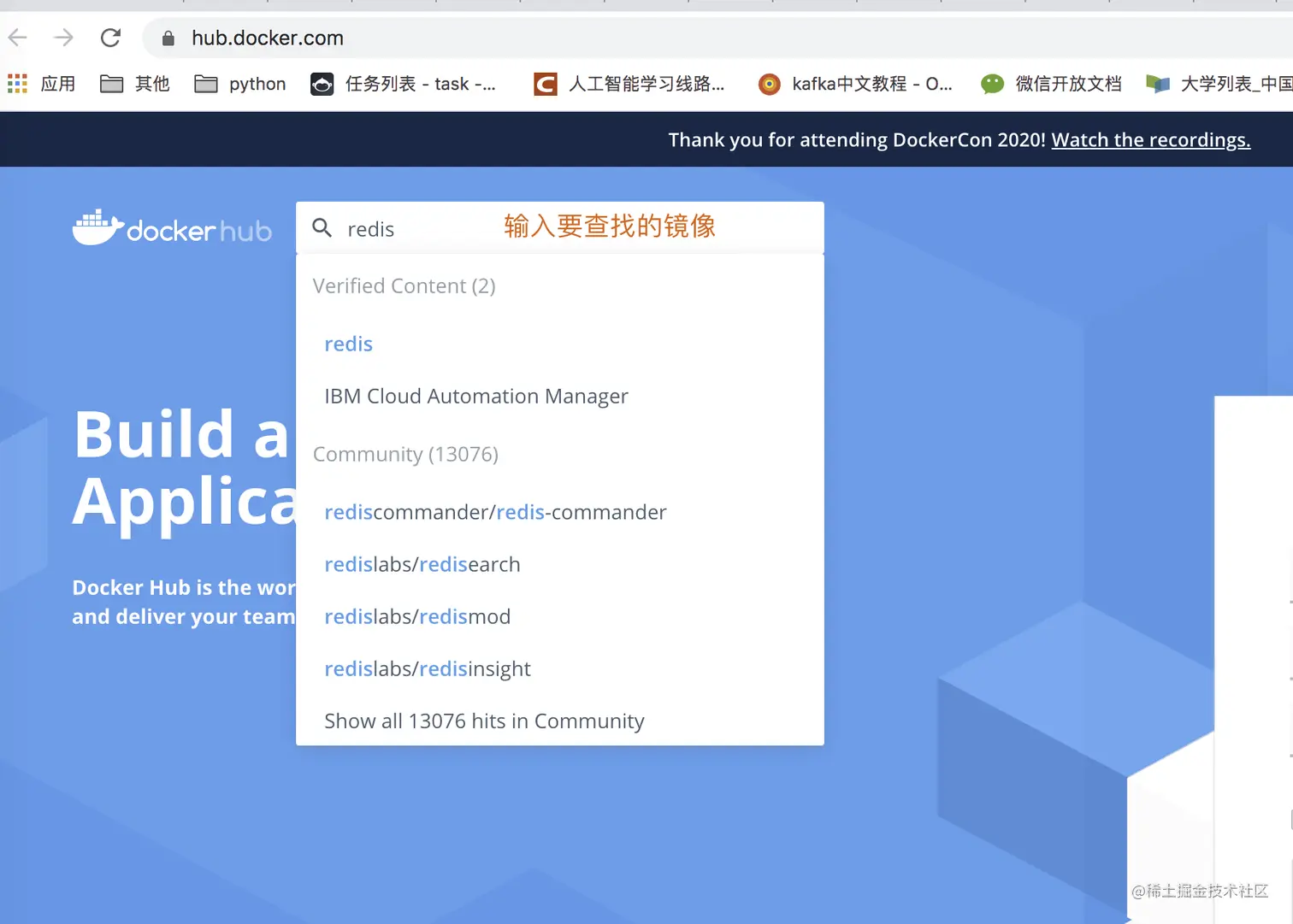The width and height of the screenshot is (1293, 924).
Task: Click the padlock site security icon
Action: [168, 38]
